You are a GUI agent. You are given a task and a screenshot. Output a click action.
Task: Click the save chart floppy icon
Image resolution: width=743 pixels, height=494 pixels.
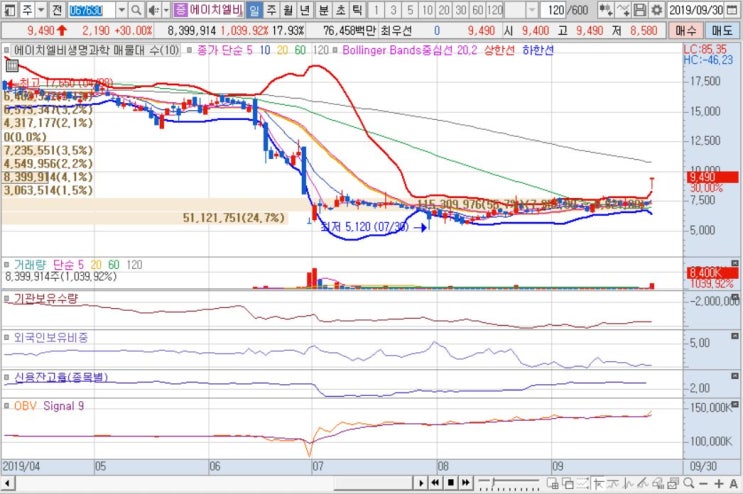(640, 9)
